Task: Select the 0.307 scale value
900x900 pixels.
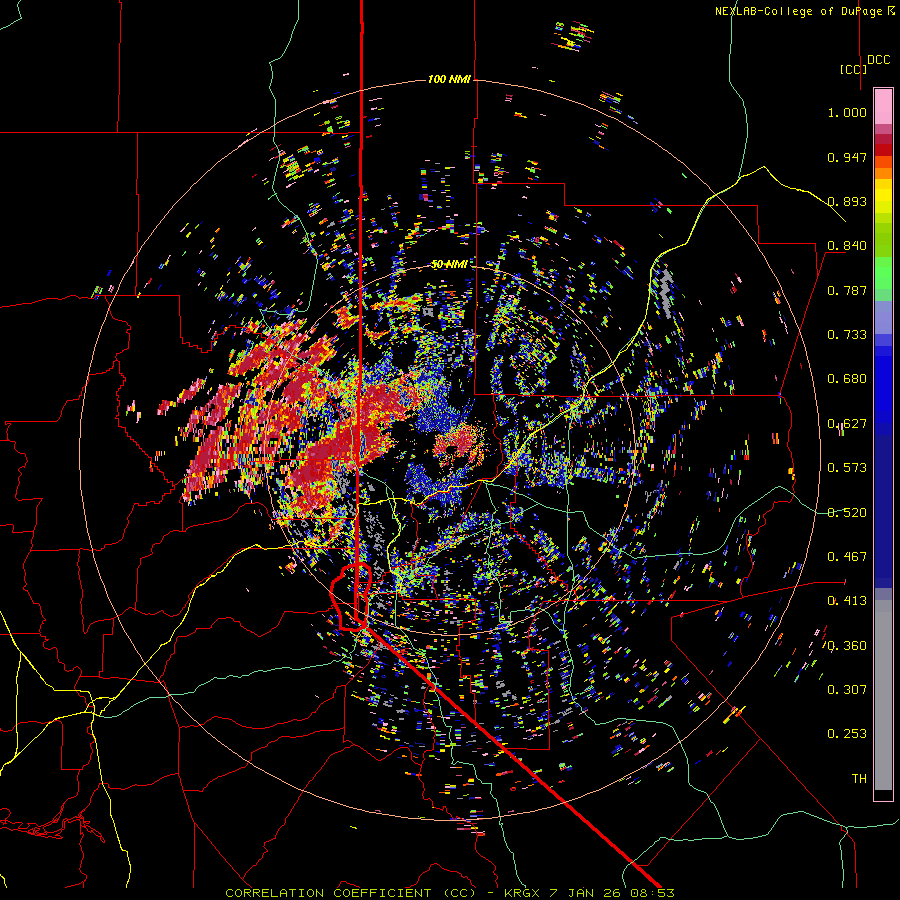Action: 847,690
